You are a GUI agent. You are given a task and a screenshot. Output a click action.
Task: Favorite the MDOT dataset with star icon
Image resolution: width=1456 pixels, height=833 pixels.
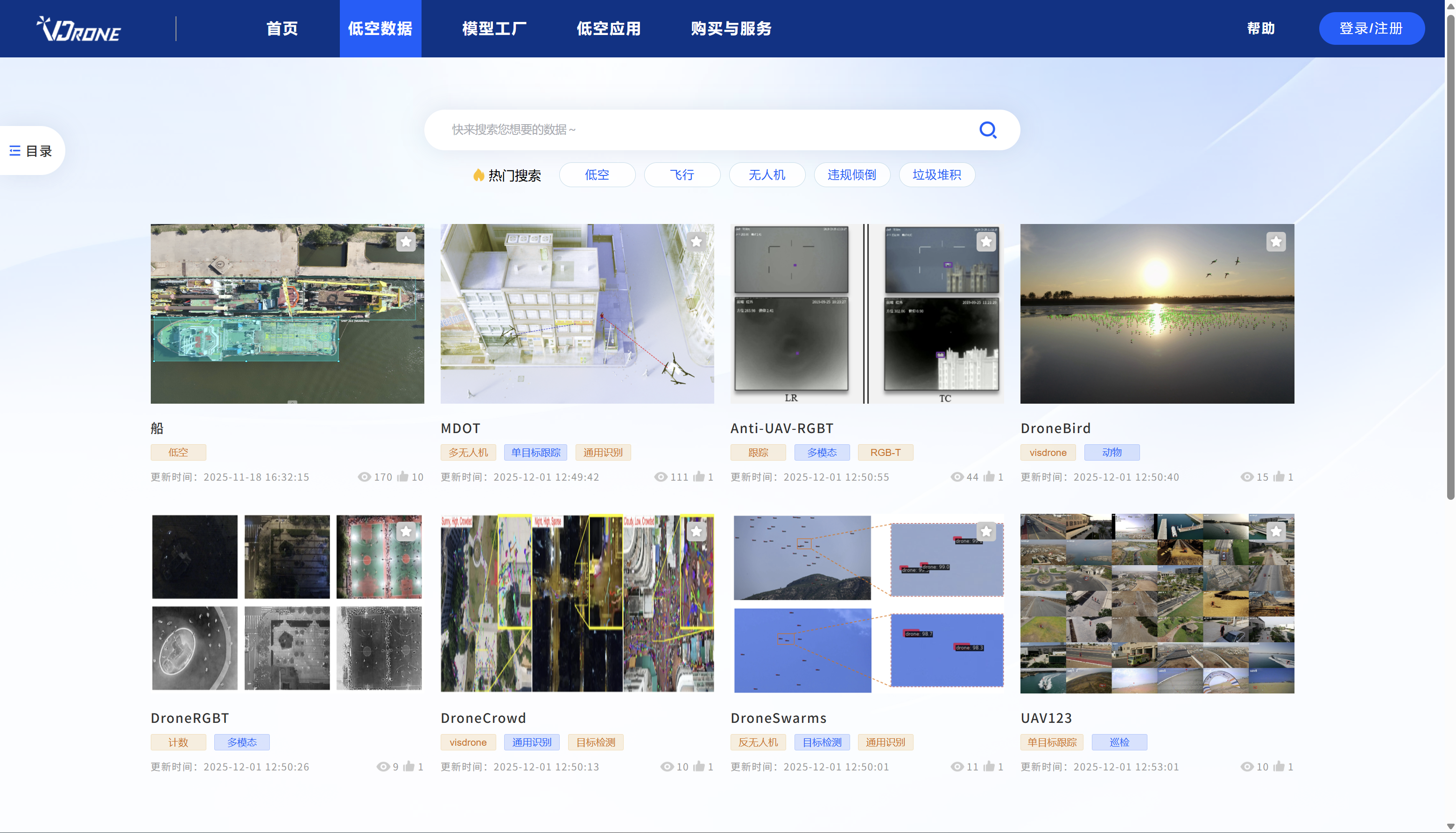click(x=696, y=241)
